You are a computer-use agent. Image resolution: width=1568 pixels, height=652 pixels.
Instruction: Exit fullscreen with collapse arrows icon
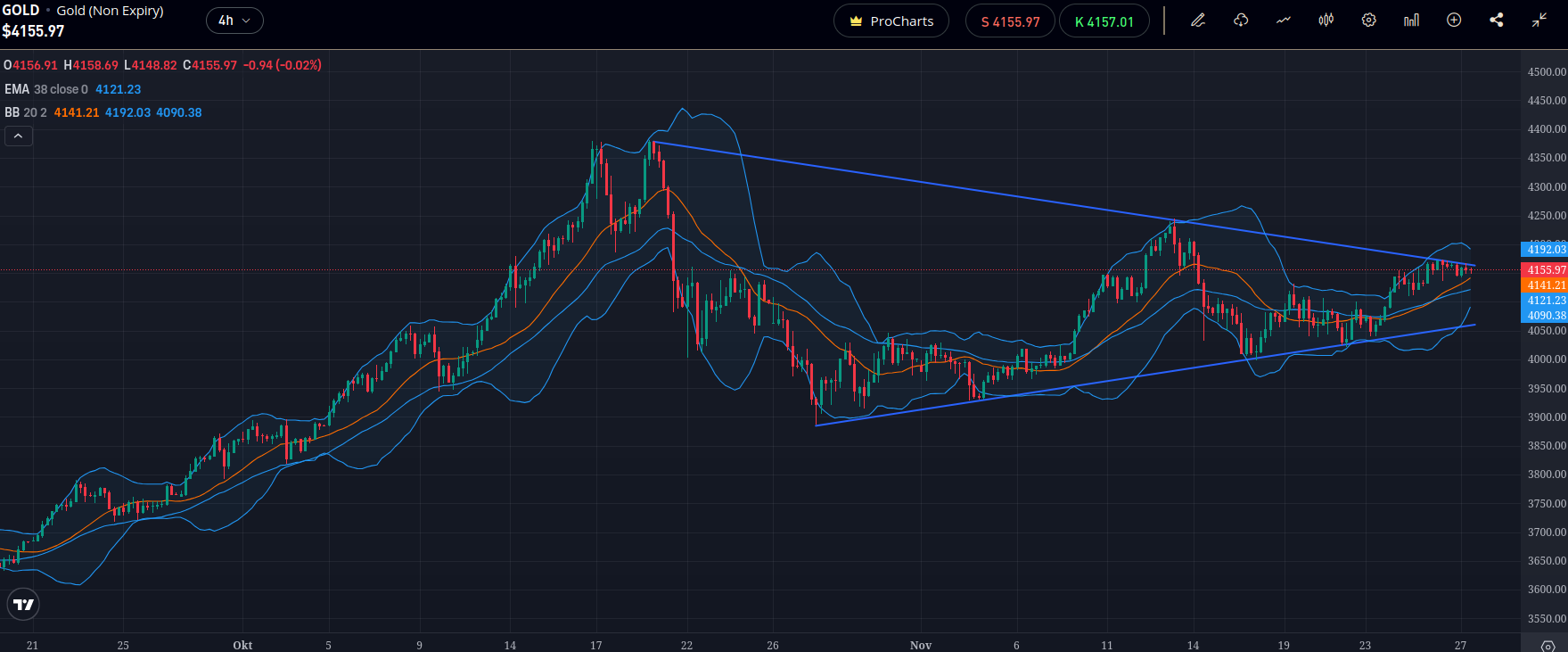[1539, 21]
